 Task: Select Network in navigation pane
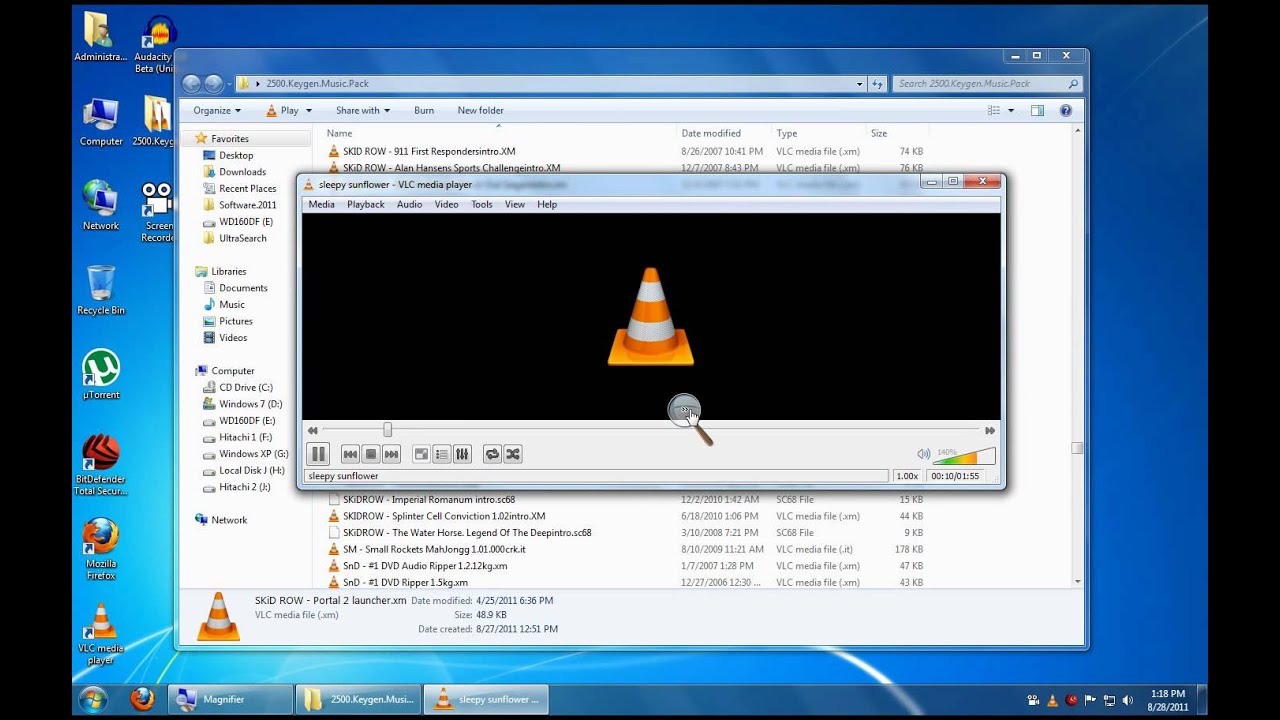point(228,520)
